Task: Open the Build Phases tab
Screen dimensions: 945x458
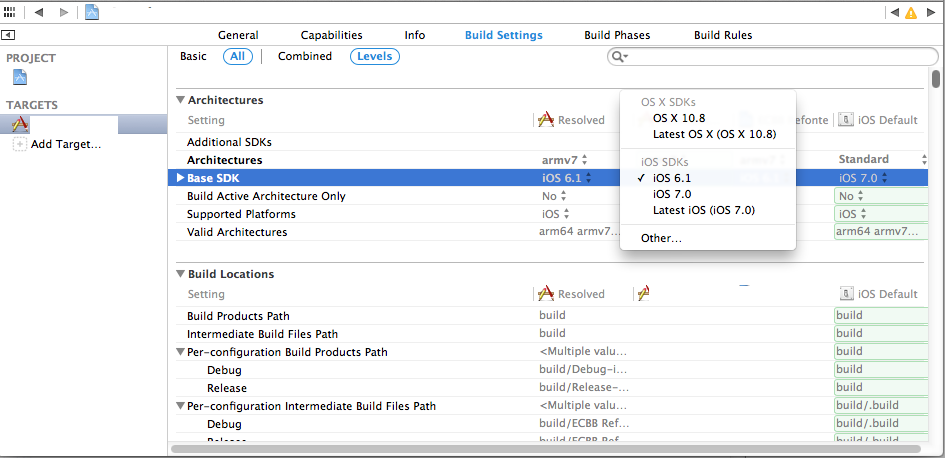Action: pos(617,35)
